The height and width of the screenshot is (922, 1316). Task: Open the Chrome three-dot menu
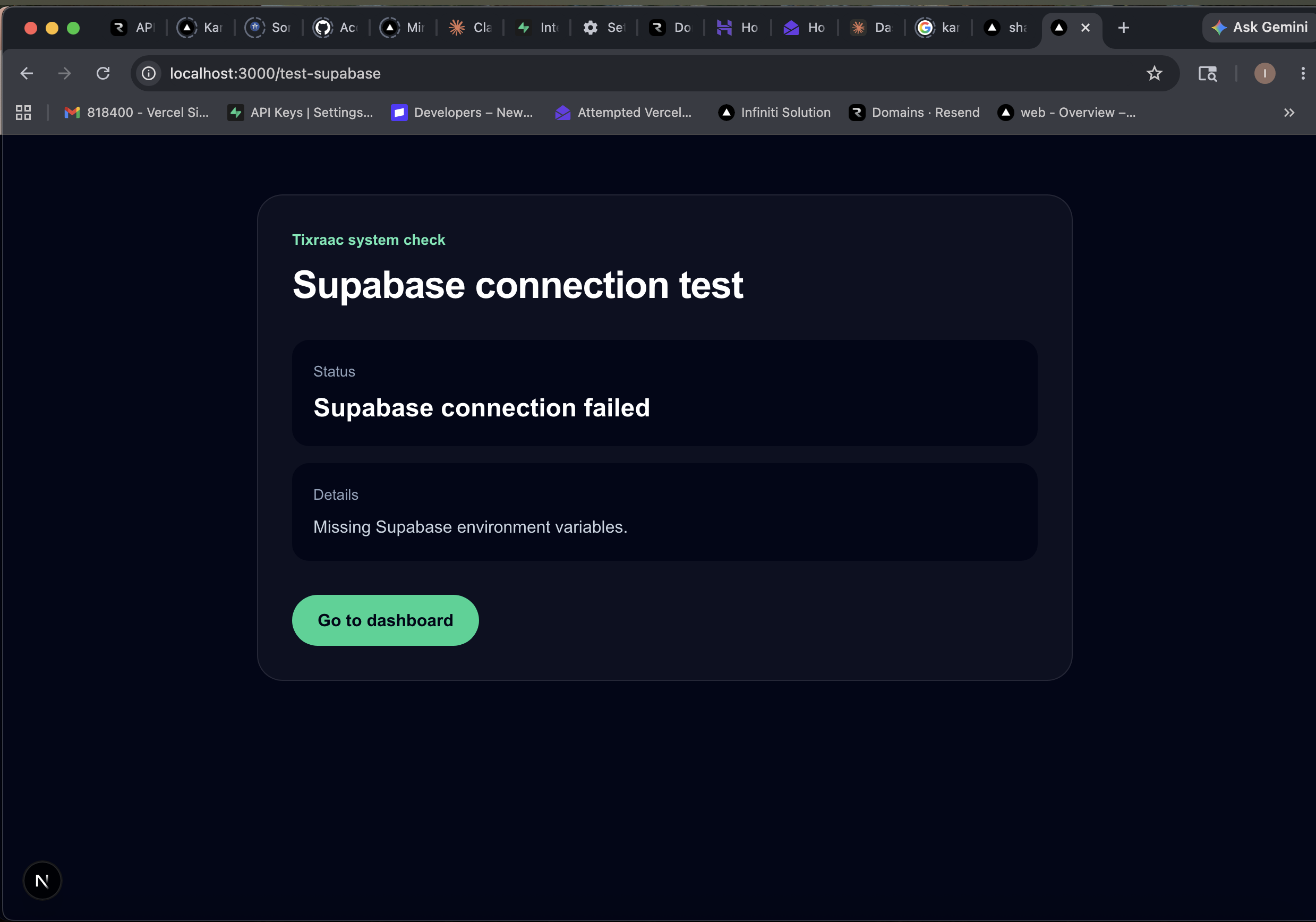1302,73
